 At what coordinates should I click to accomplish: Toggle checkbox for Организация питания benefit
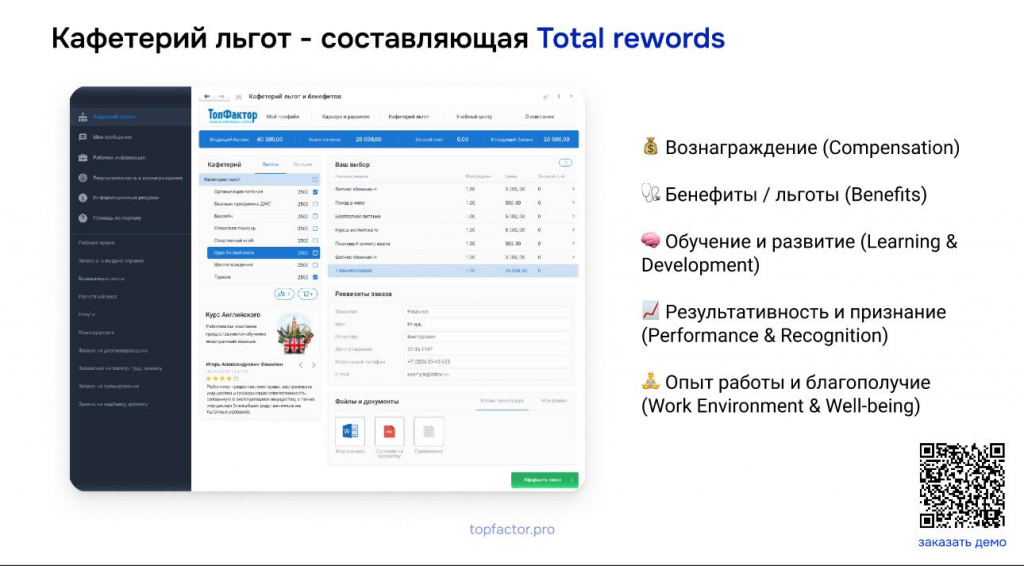click(315, 192)
